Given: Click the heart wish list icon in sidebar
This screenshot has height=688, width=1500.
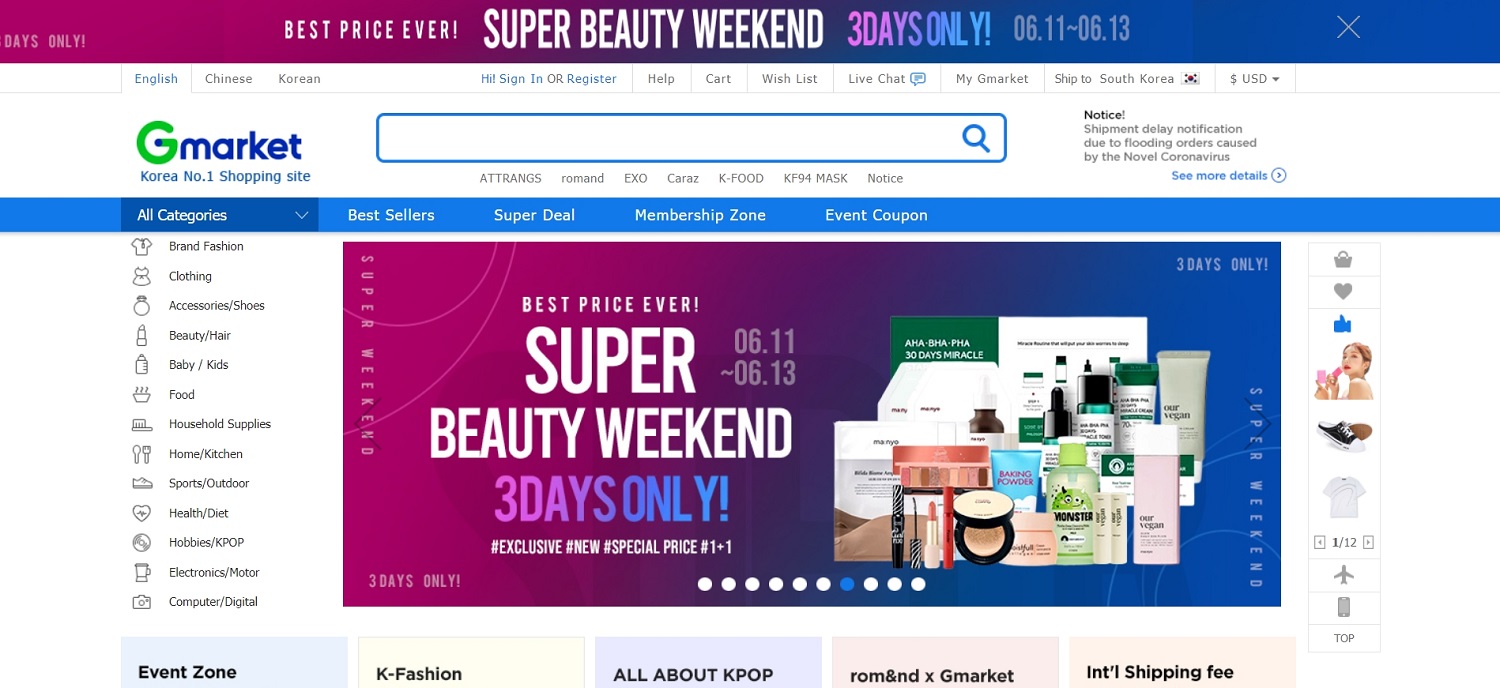Looking at the screenshot, I should (1343, 292).
